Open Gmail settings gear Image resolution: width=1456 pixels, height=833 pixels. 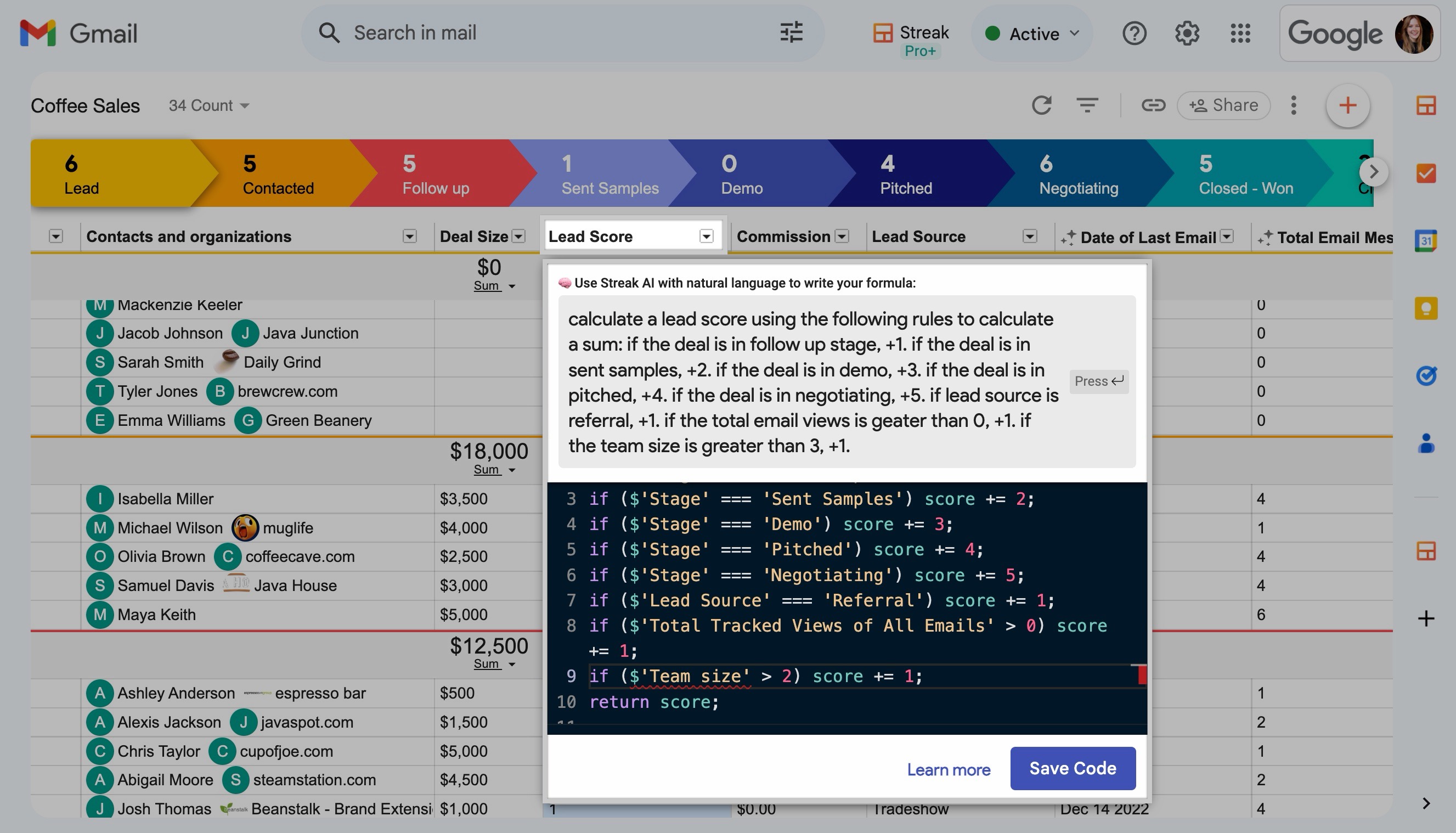[x=1187, y=33]
